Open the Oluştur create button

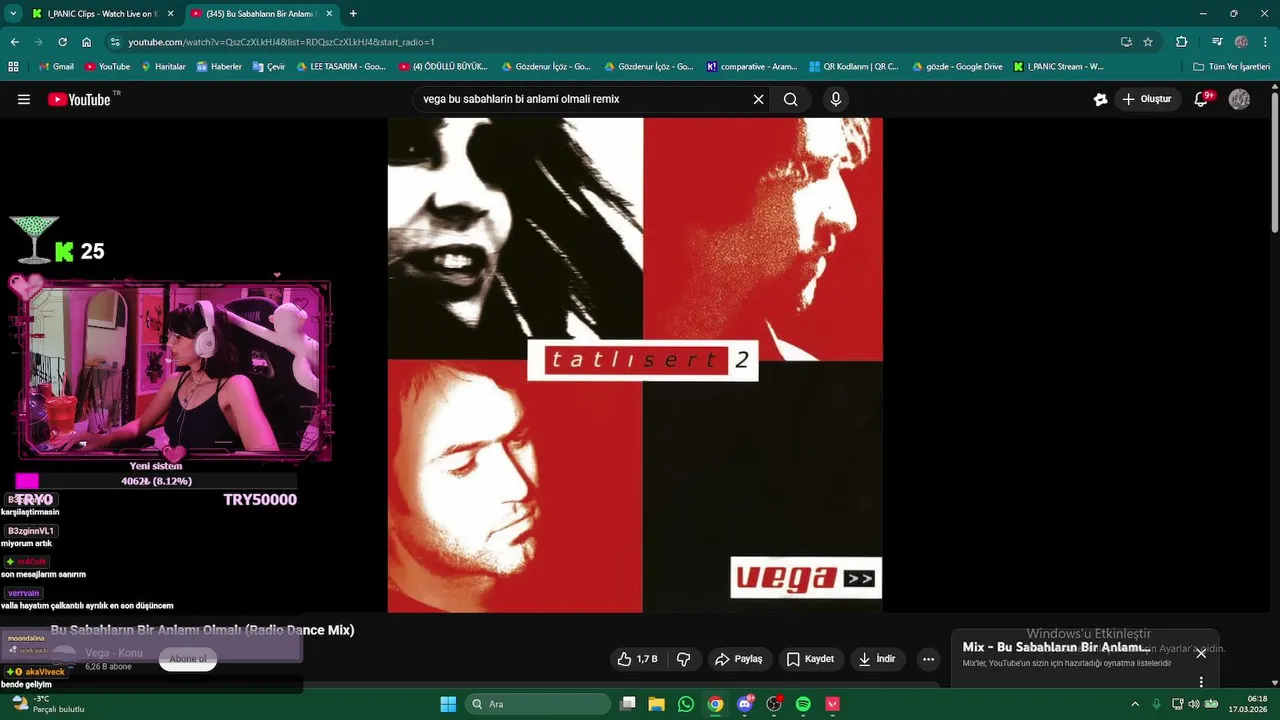point(1147,99)
